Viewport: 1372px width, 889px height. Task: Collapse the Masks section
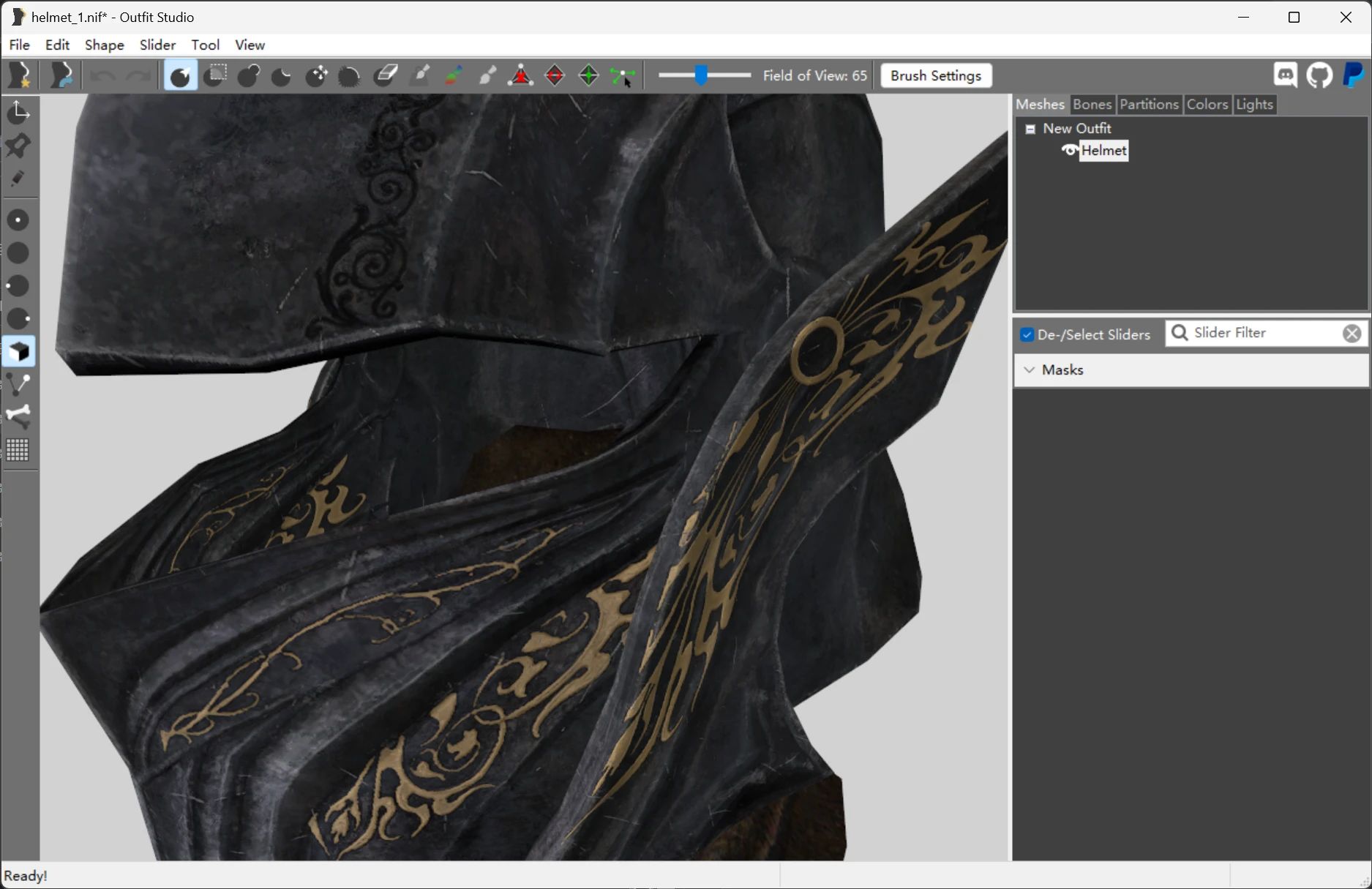click(x=1030, y=370)
